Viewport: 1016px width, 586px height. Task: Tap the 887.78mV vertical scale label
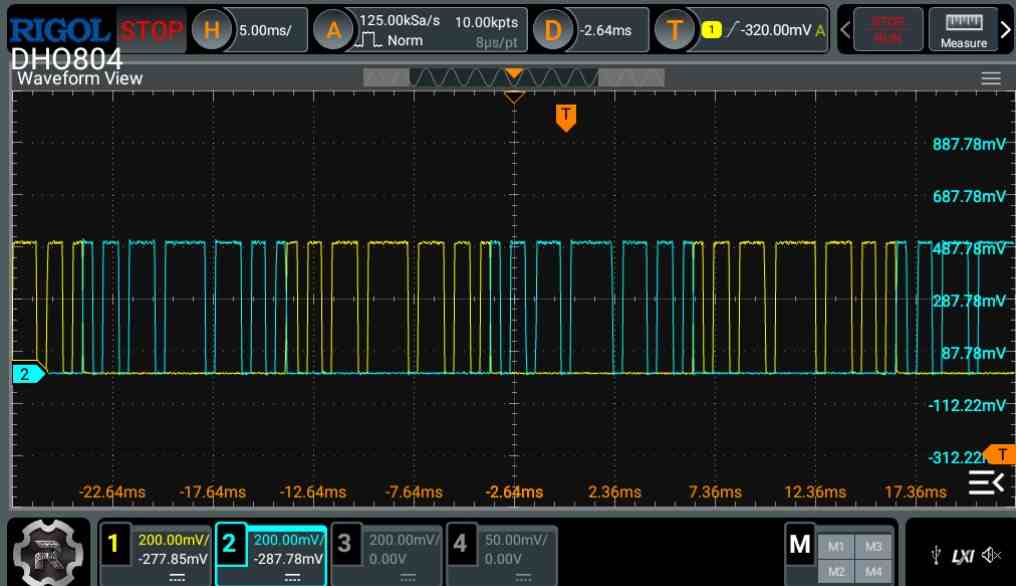[x=969, y=144]
